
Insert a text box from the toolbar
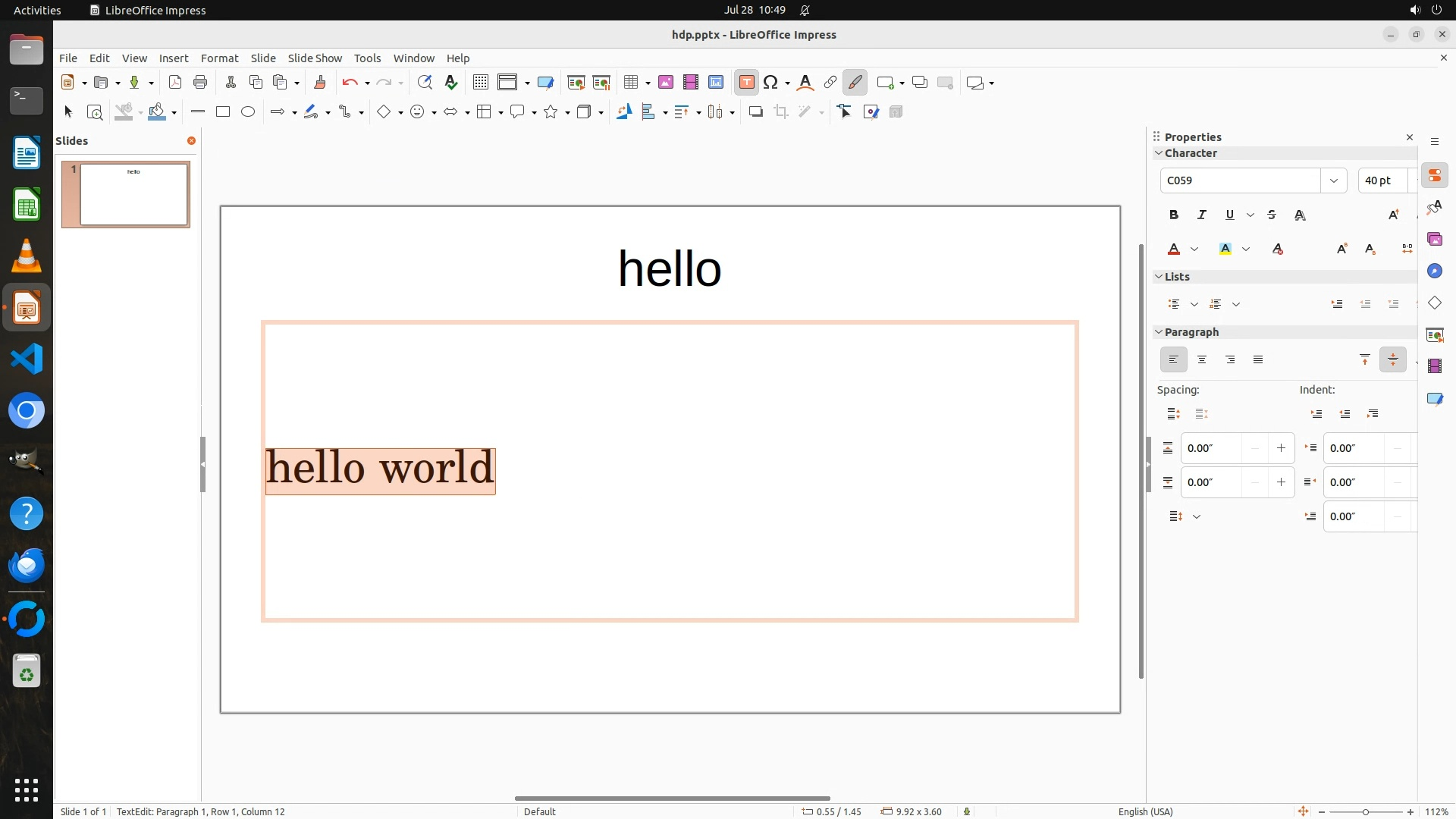(x=746, y=83)
